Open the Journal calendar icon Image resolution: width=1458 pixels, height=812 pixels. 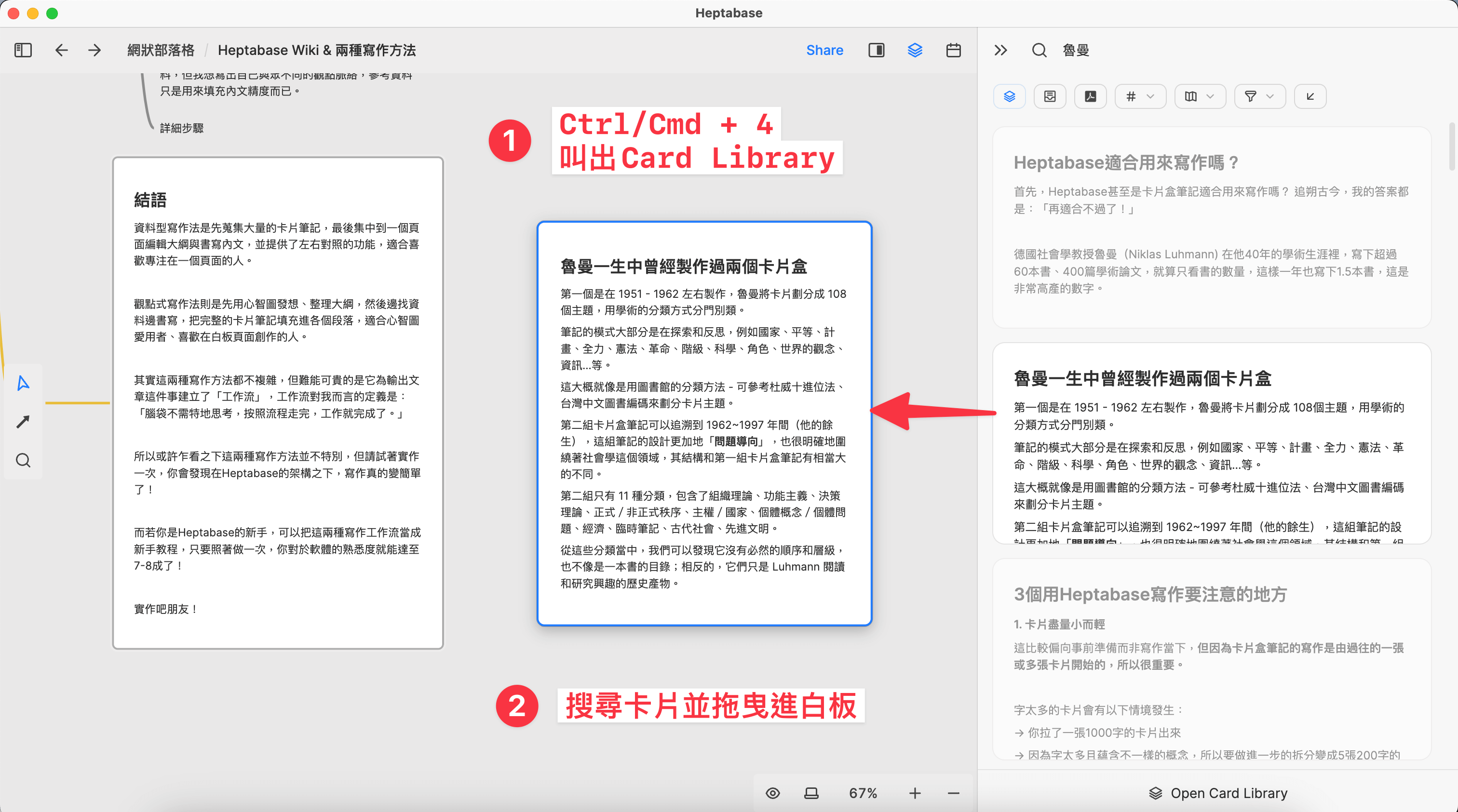pyautogui.click(x=953, y=51)
